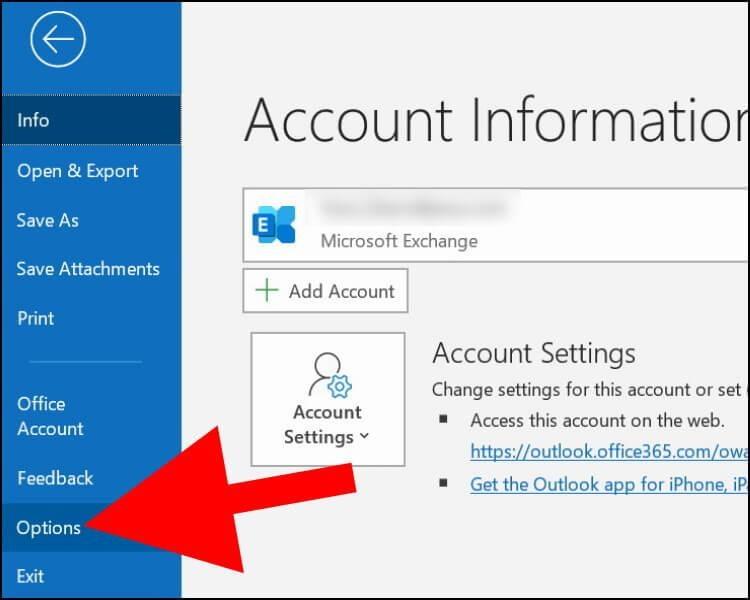Click the green plus Add Account icon

click(267, 290)
